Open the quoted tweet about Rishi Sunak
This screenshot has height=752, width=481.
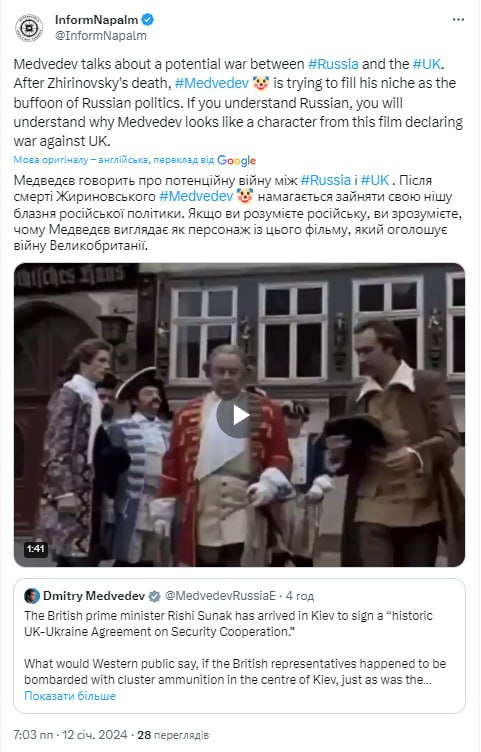[x=239, y=646]
